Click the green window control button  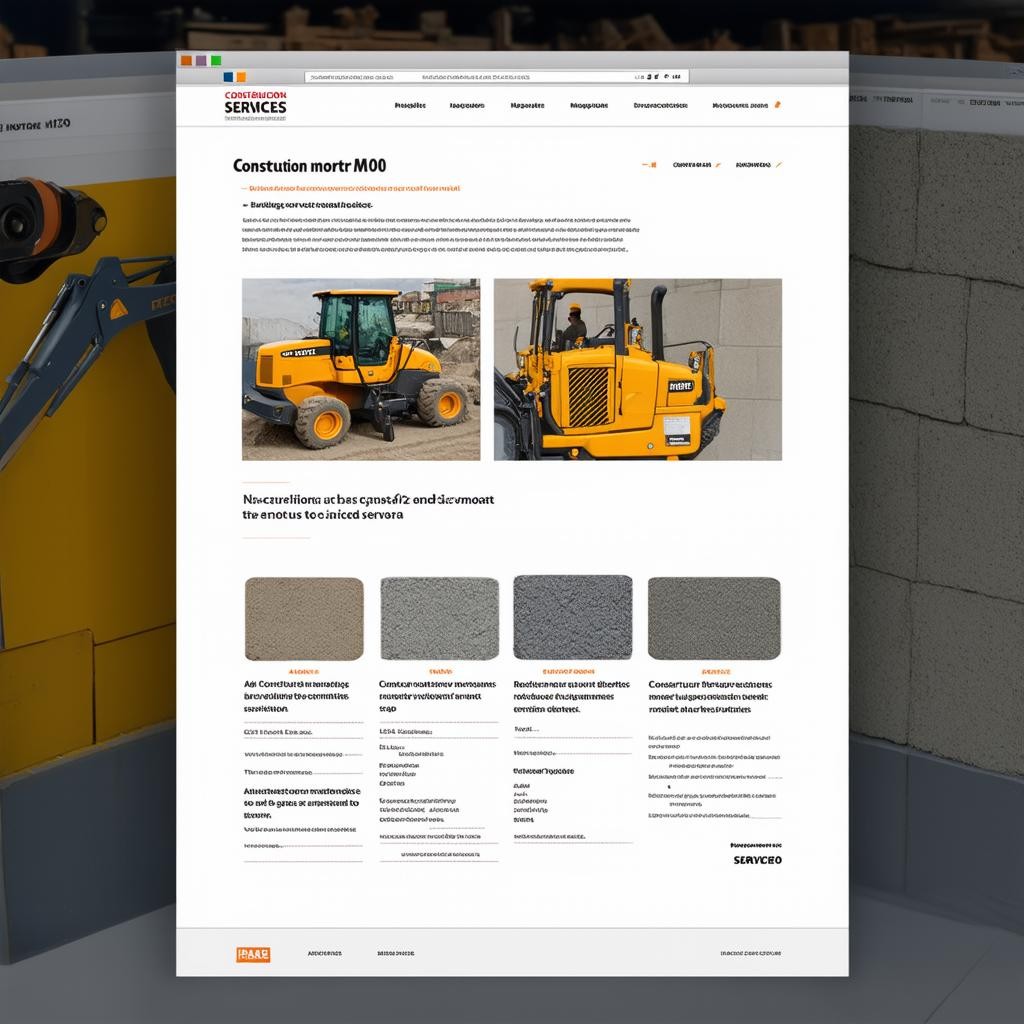point(216,60)
